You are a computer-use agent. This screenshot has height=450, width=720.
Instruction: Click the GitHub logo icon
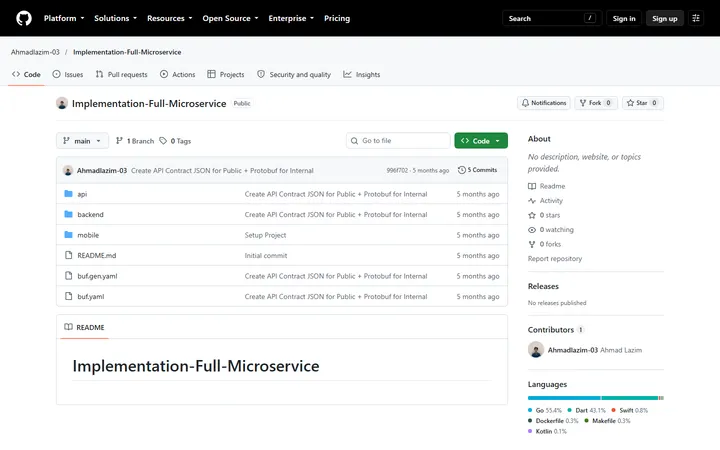[24, 18]
